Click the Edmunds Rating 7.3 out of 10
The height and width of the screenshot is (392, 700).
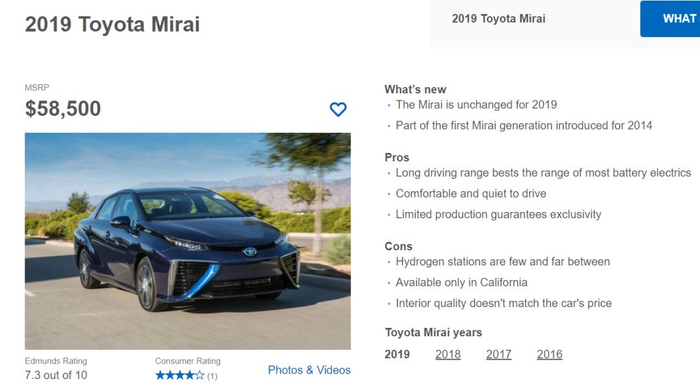[56, 375]
